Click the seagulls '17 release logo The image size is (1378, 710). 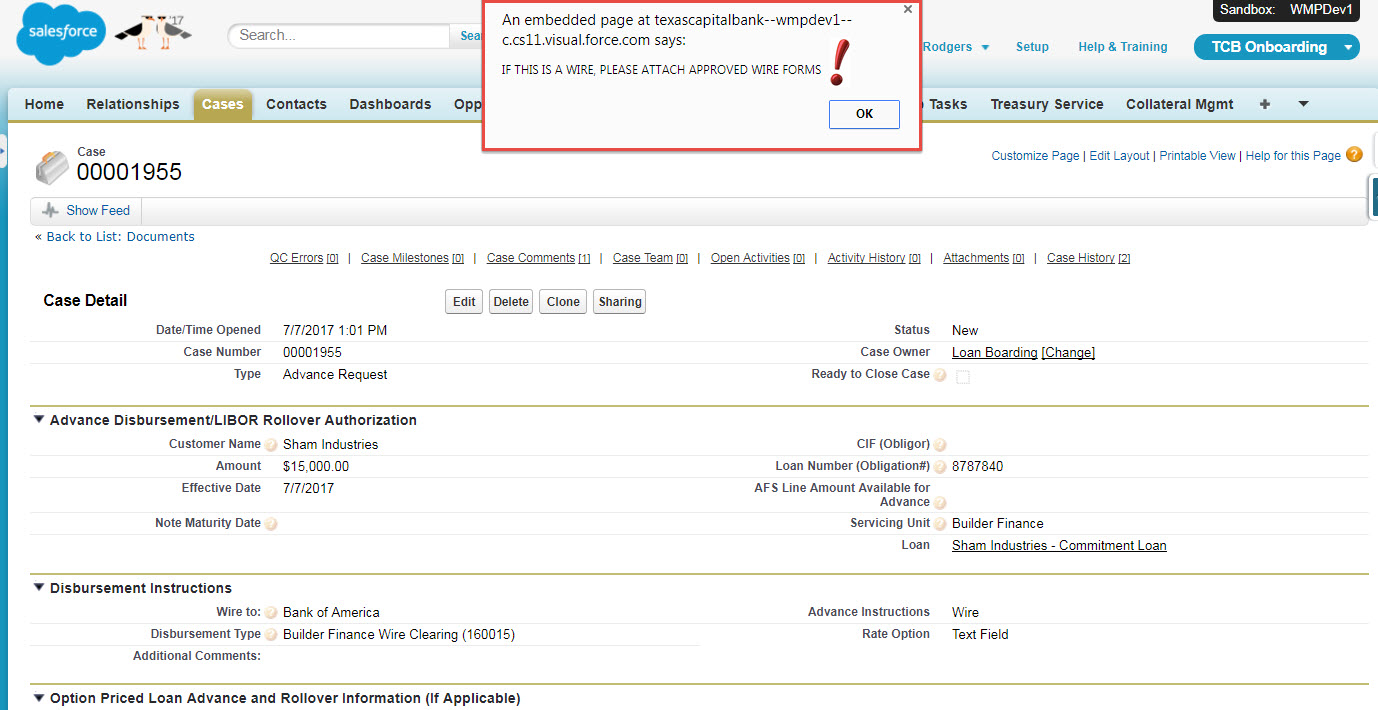click(154, 32)
